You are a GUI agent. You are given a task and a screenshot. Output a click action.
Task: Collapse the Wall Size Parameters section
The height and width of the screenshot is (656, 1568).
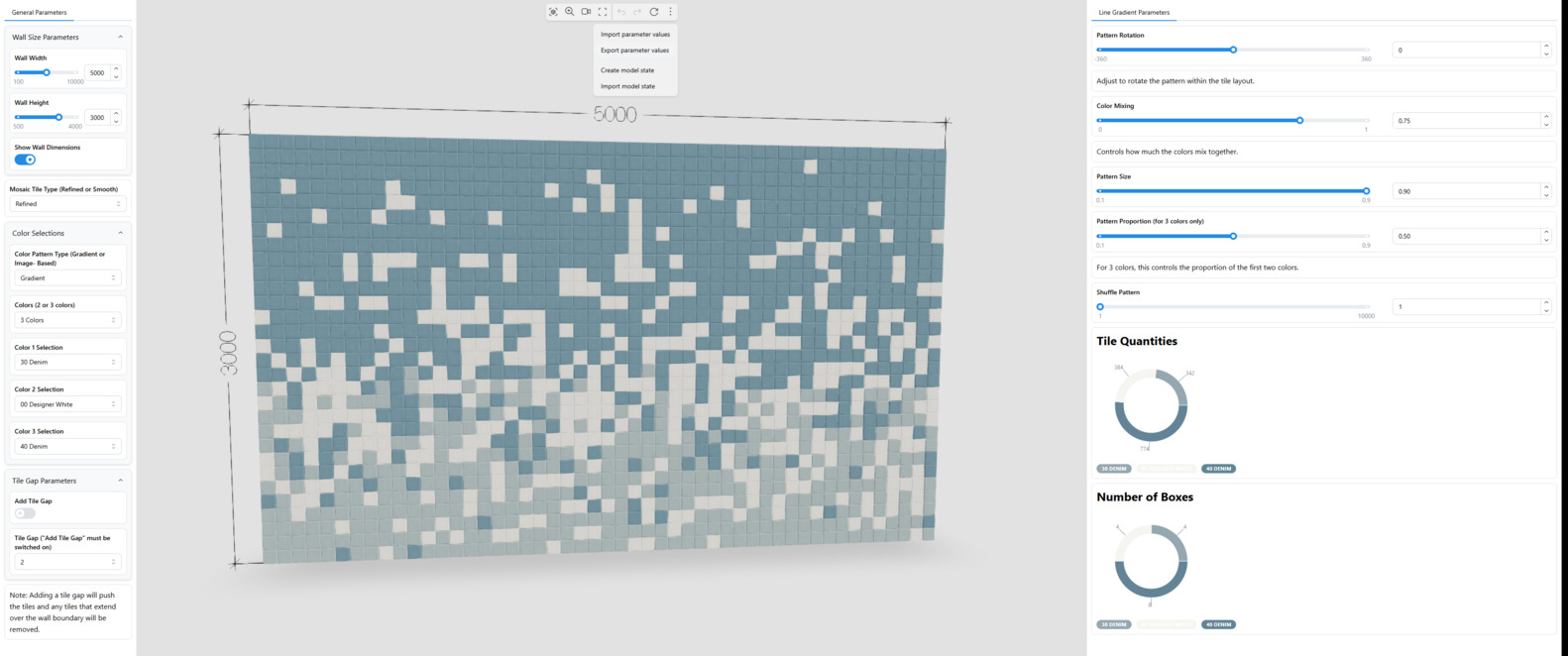(120, 37)
